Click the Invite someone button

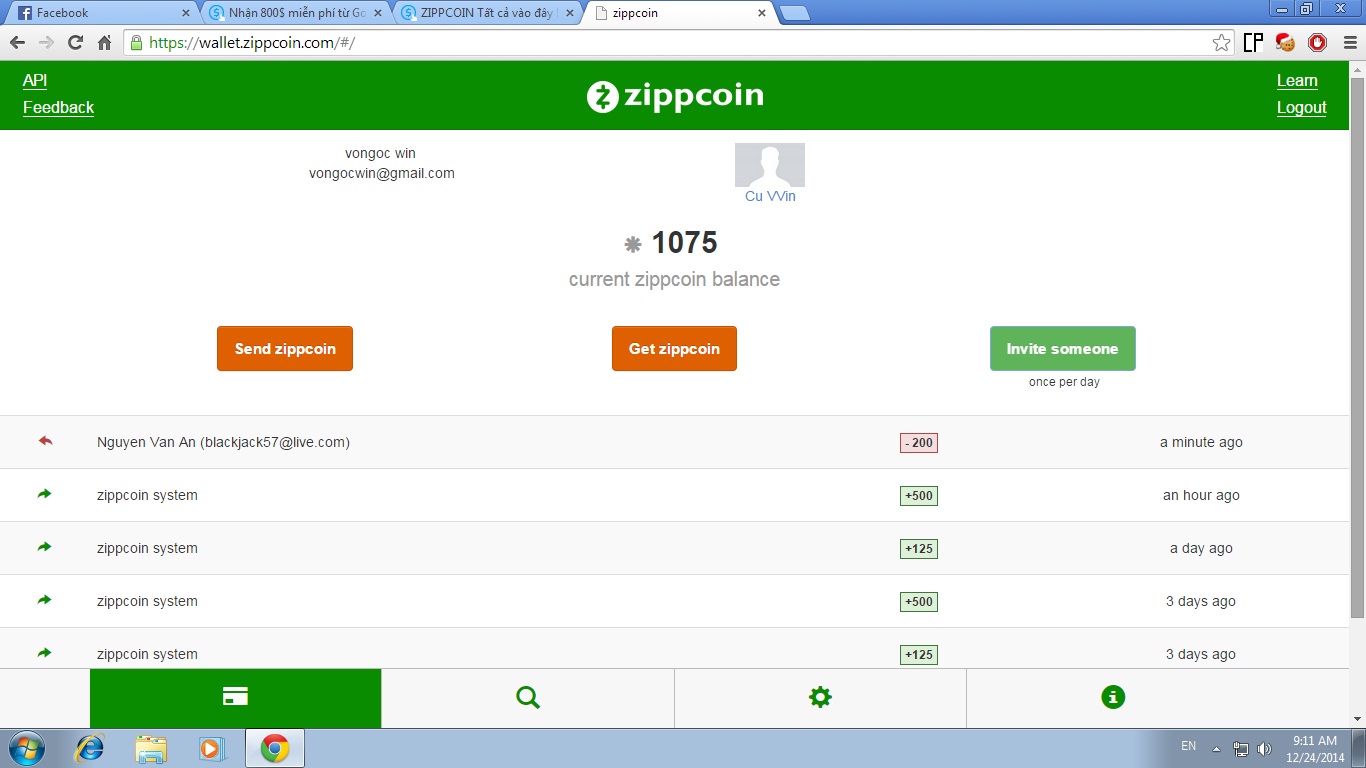1063,349
